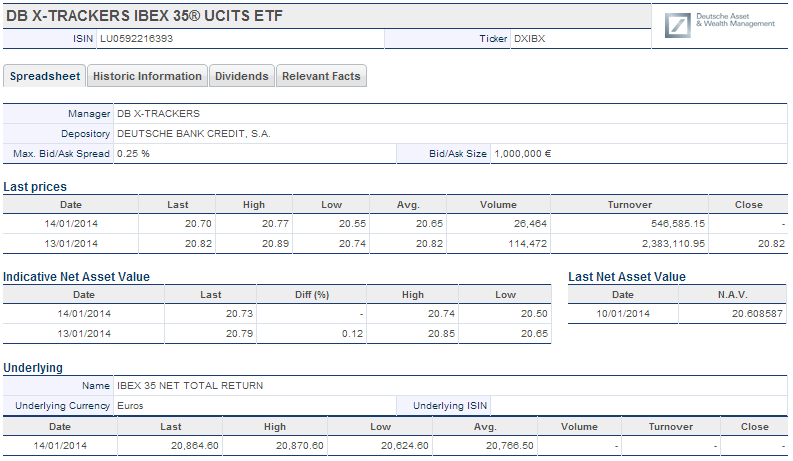Select NAV date 10/01/2014
This screenshot has width=793, height=461.
pos(623,313)
